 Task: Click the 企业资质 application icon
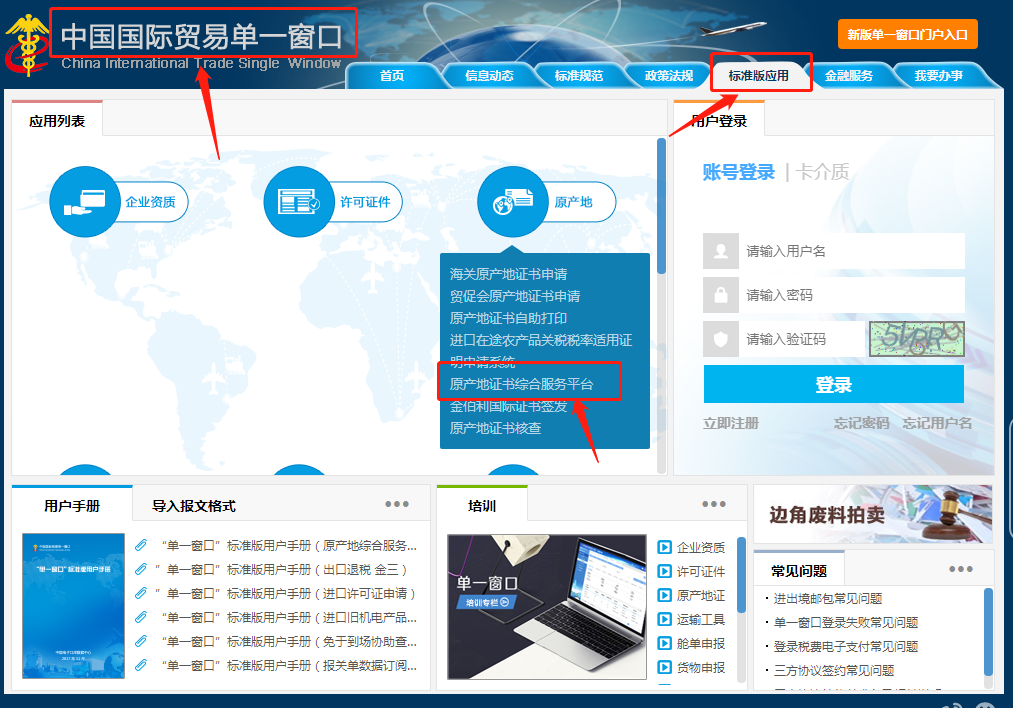[x=85, y=202]
